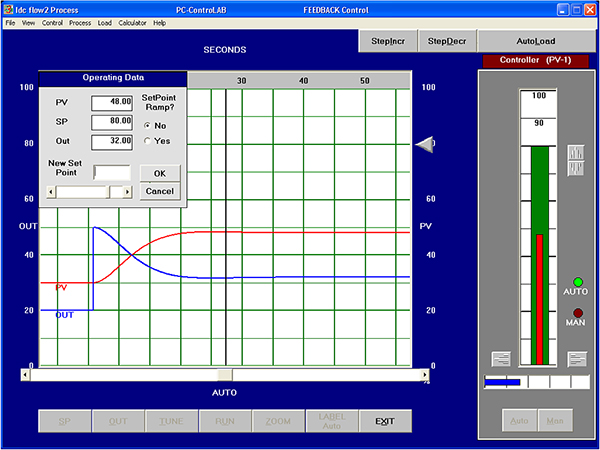Screen dimensions: 600x450
Task: Click the disabled SP button
Action: tap(65, 421)
